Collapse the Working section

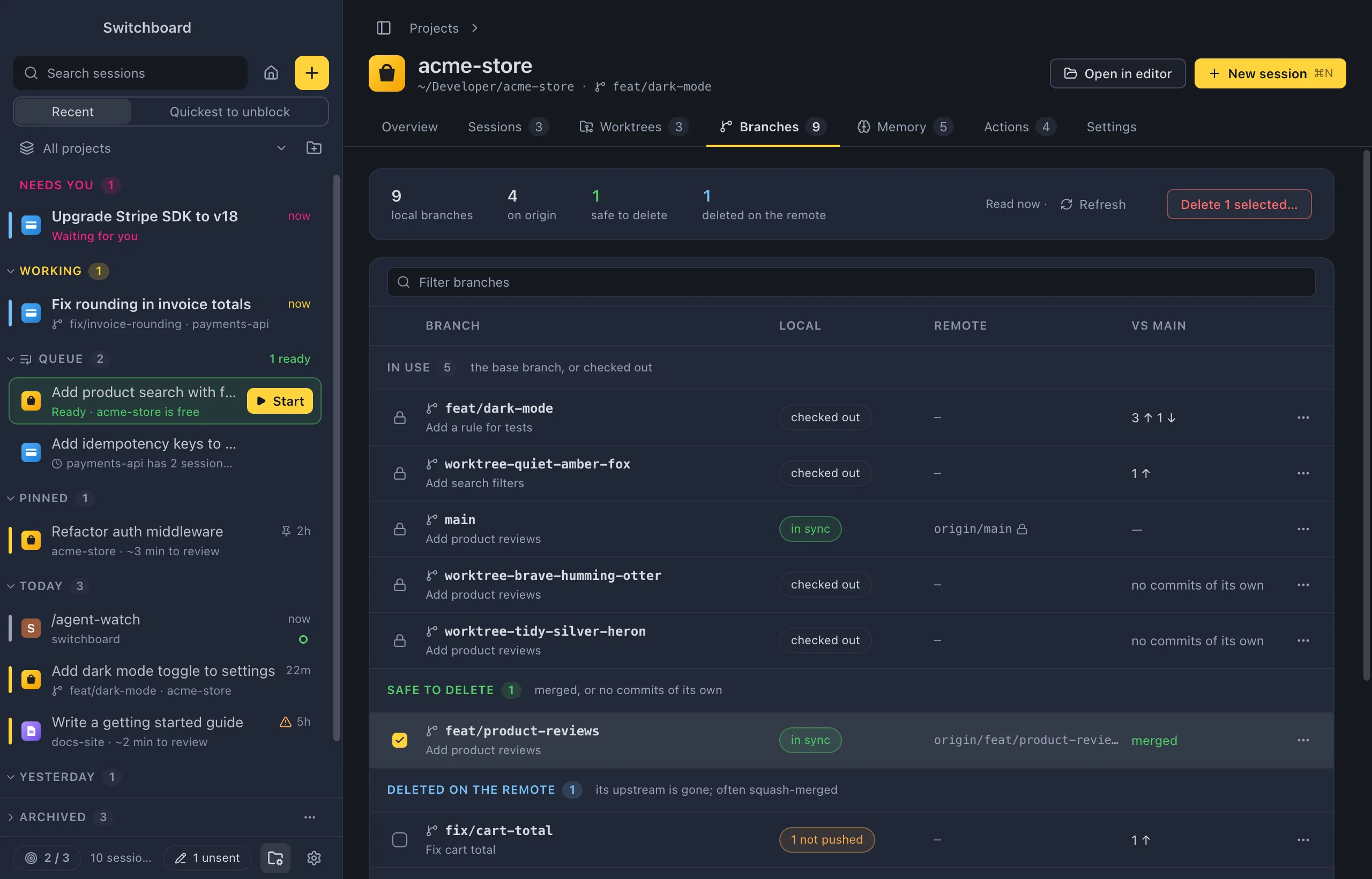click(x=10, y=271)
